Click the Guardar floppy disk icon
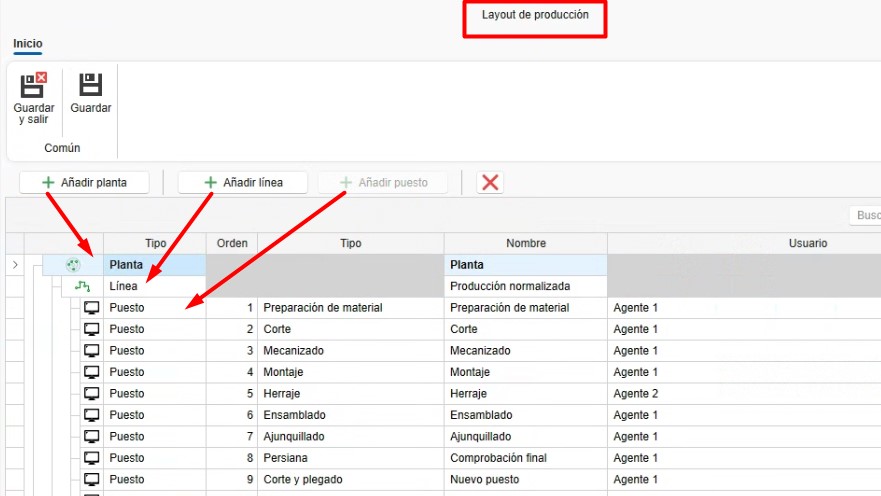881x496 pixels. (90, 85)
